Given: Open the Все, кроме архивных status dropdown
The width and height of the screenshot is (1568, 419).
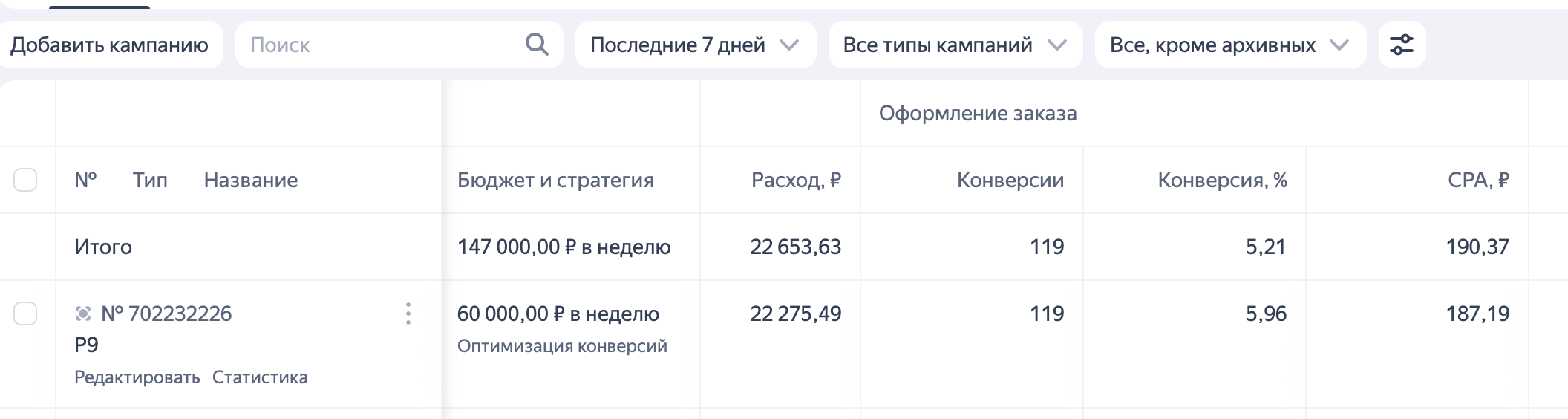Looking at the screenshot, I should [x=1230, y=45].
